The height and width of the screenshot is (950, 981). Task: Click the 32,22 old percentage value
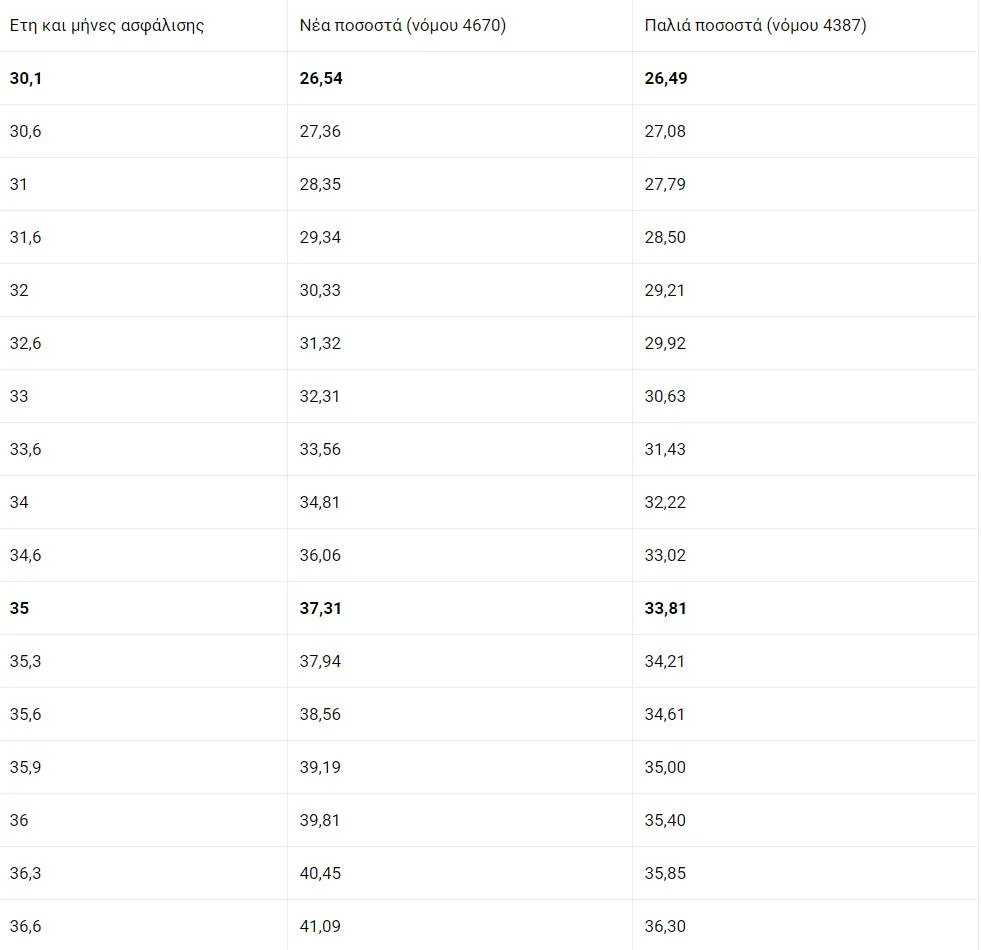tap(665, 502)
